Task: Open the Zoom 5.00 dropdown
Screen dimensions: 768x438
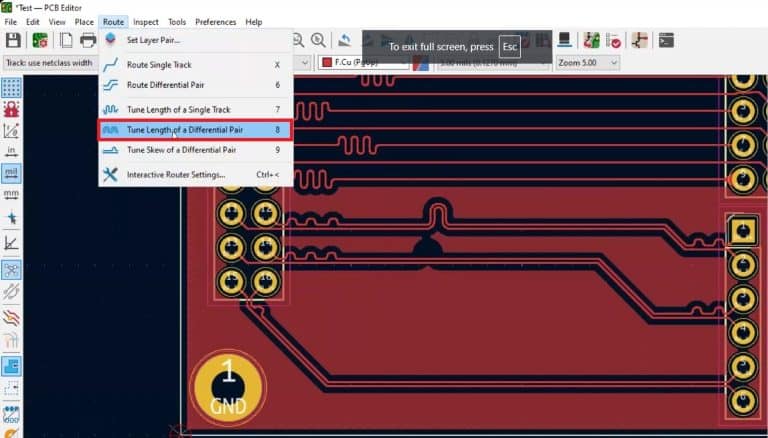Action: pyautogui.click(x=587, y=62)
